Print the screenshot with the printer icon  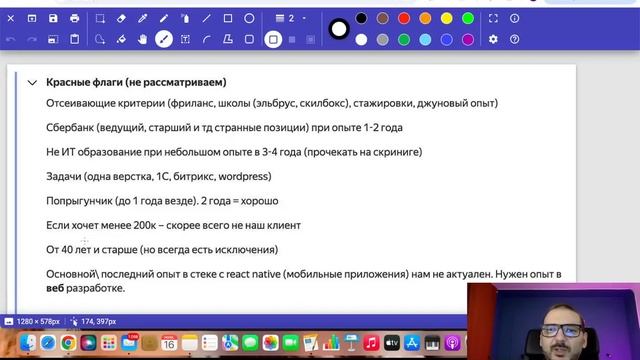tap(74, 18)
